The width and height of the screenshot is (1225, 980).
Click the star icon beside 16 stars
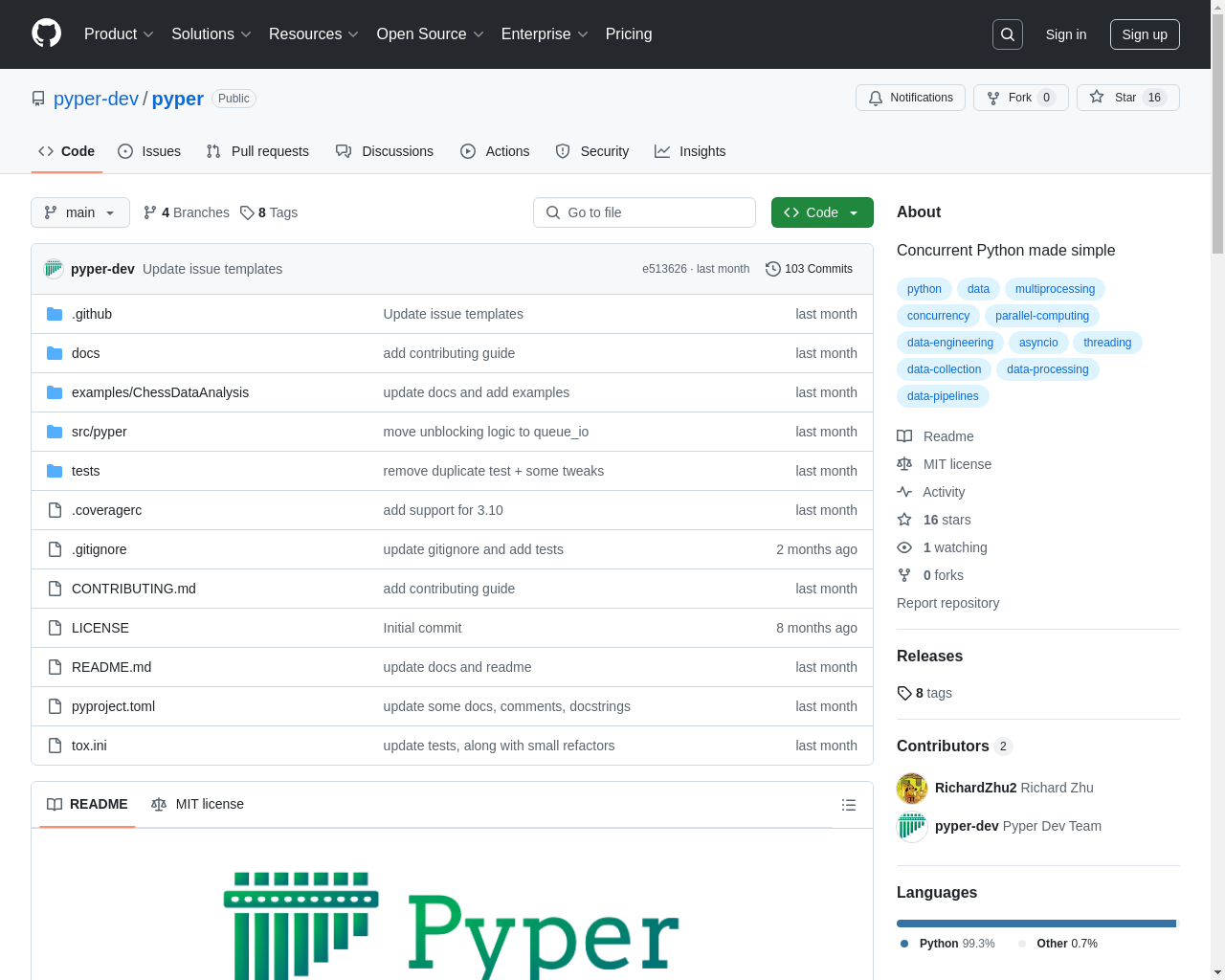(904, 520)
